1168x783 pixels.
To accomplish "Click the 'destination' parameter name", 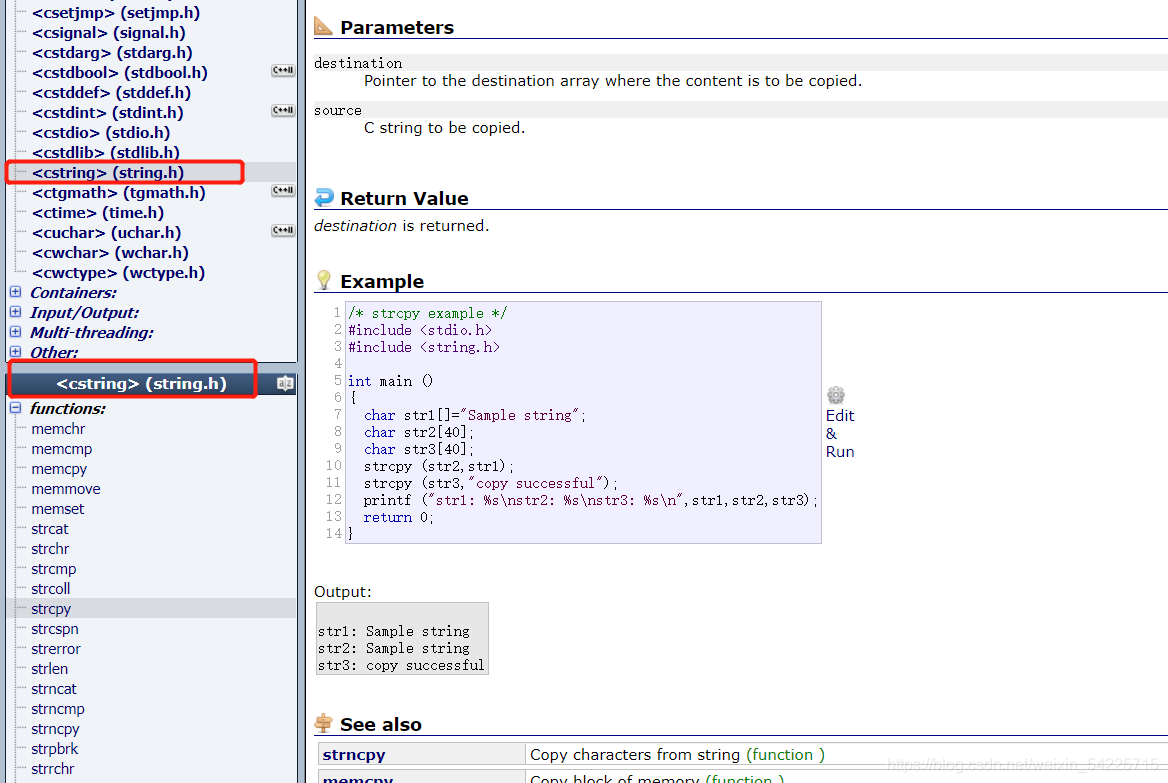I will (358, 63).
